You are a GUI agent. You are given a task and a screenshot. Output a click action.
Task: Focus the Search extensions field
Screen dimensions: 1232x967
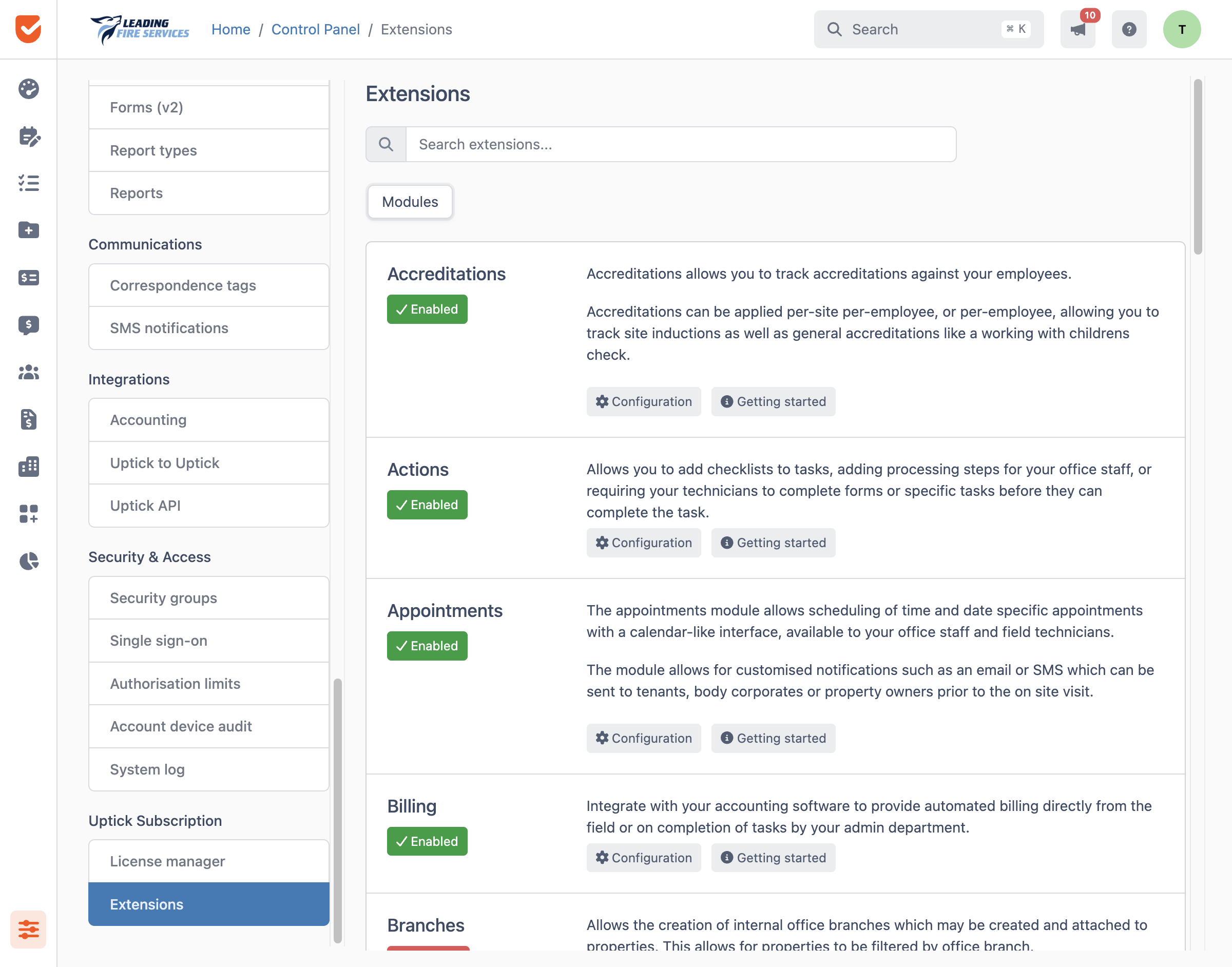point(681,144)
